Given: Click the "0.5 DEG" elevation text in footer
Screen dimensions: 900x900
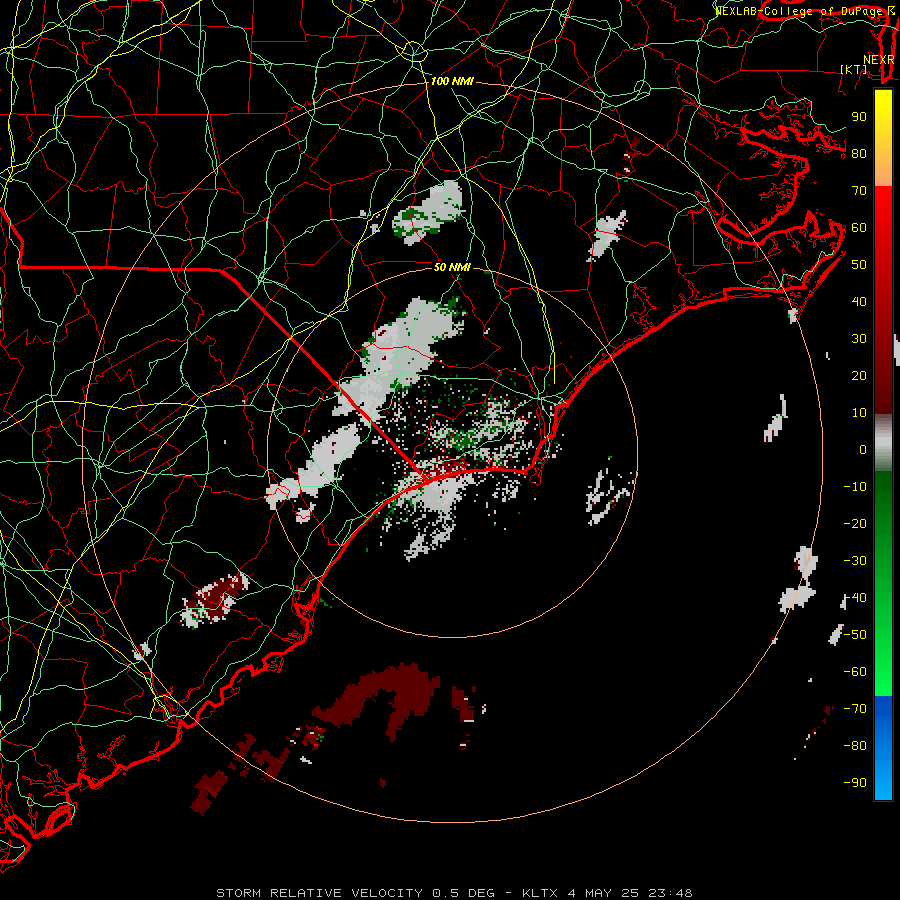Looking at the screenshot, I should pos(462,893).
